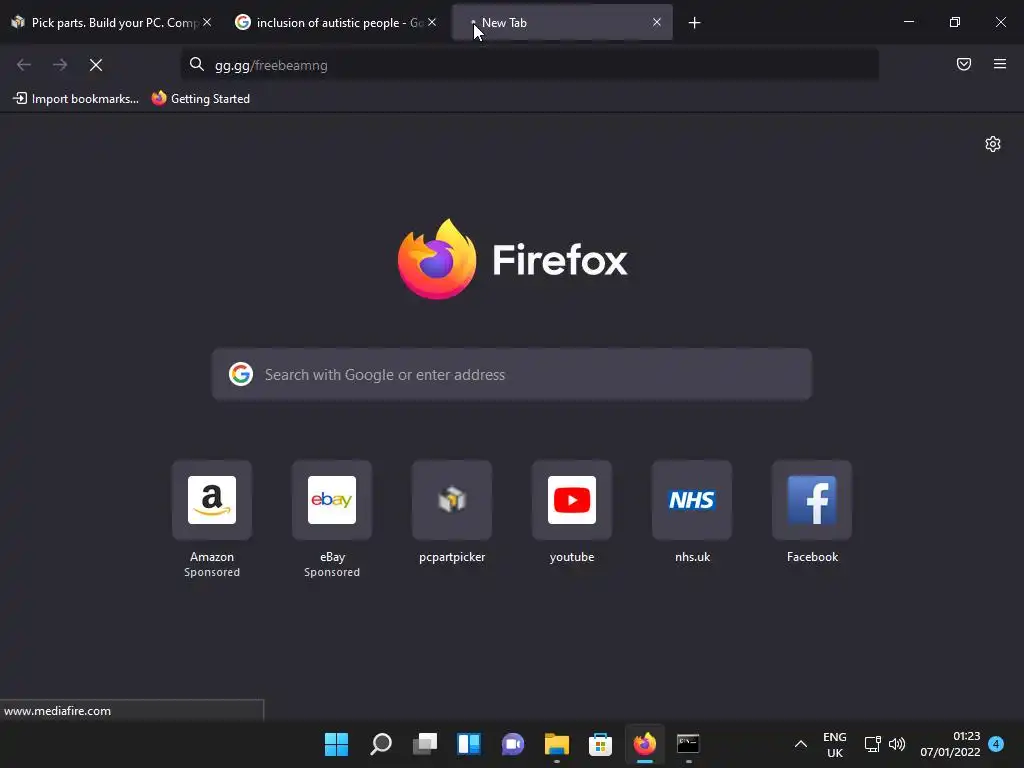Open volume speaker tray icon
Viewport: 1024px width, 768px height.
[897, 744]
